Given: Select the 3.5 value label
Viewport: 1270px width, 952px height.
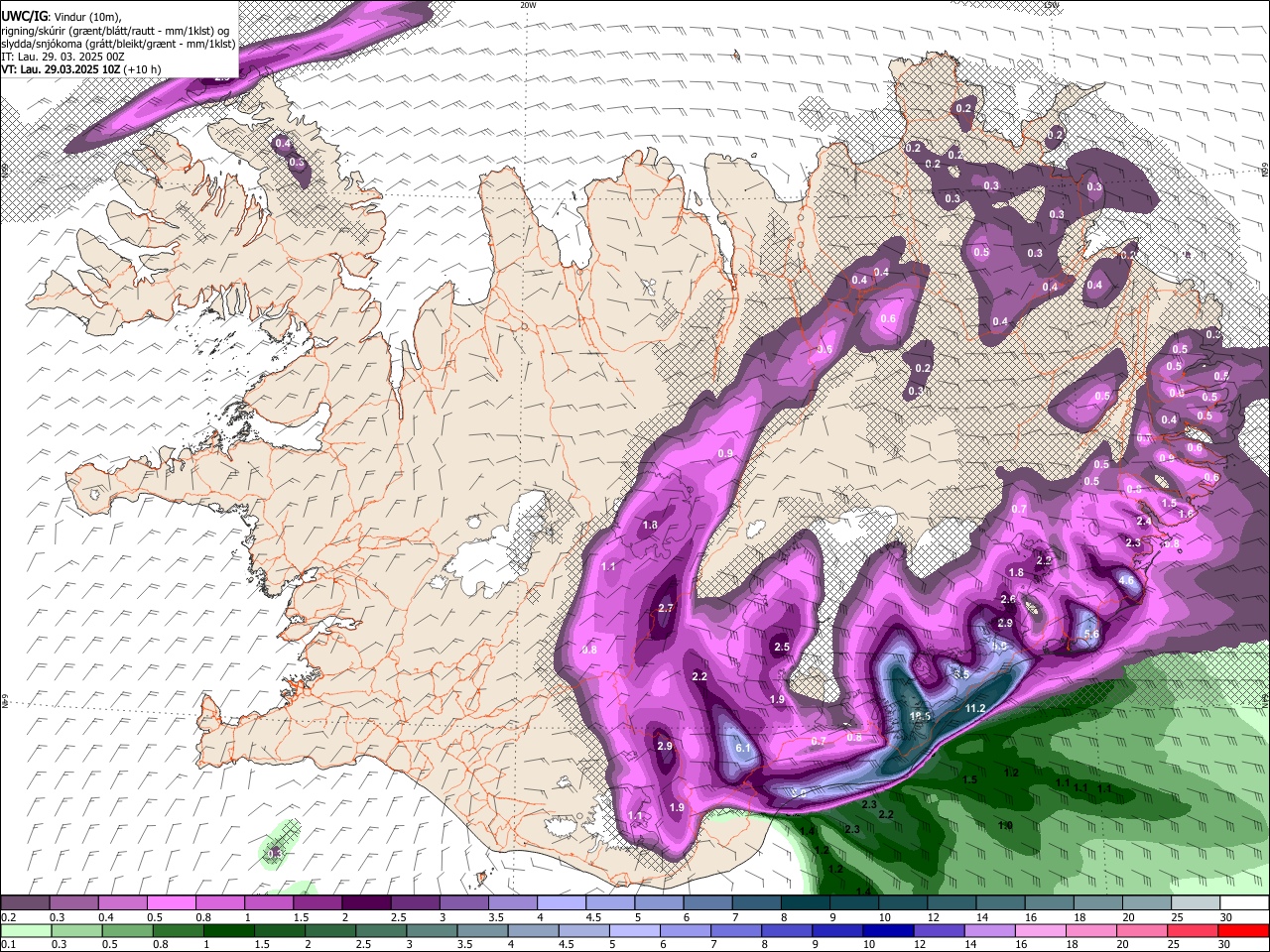Looking at the screenshot, I should click(961, 674).
